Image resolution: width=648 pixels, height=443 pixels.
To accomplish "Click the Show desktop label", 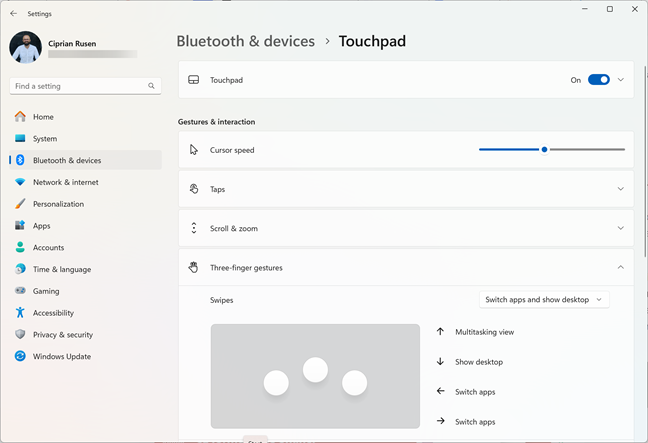I will pyautogui.click(x=479, y=362).
